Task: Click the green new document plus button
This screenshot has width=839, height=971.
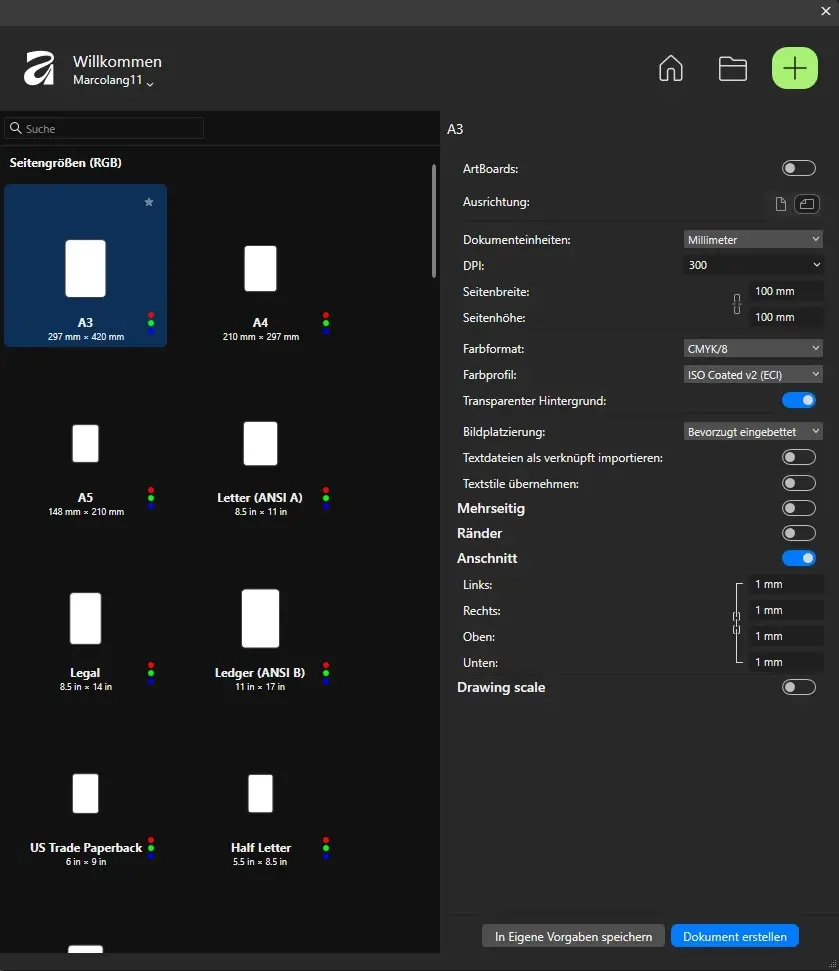Action: (x=794, y=68)
